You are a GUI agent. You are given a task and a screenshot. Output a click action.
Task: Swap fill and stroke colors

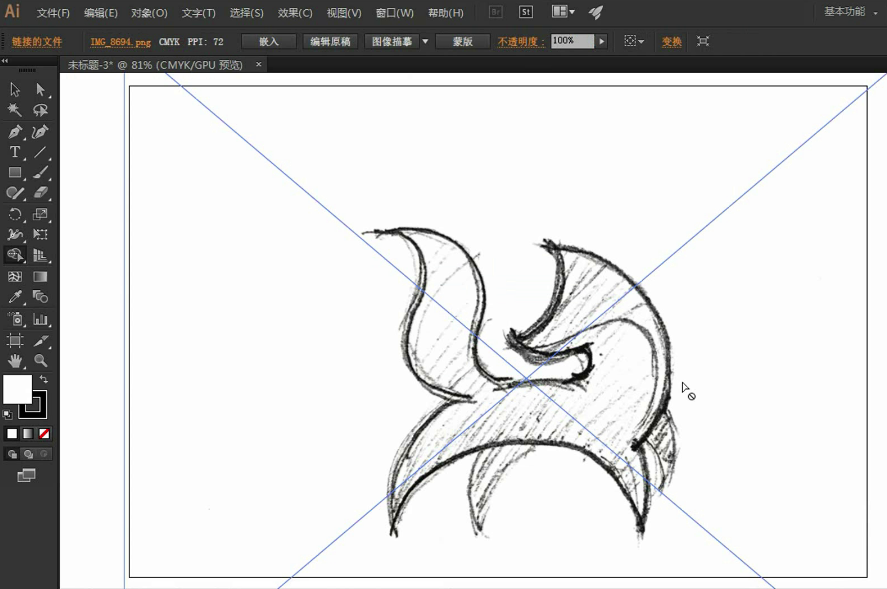tap(44, 379)
